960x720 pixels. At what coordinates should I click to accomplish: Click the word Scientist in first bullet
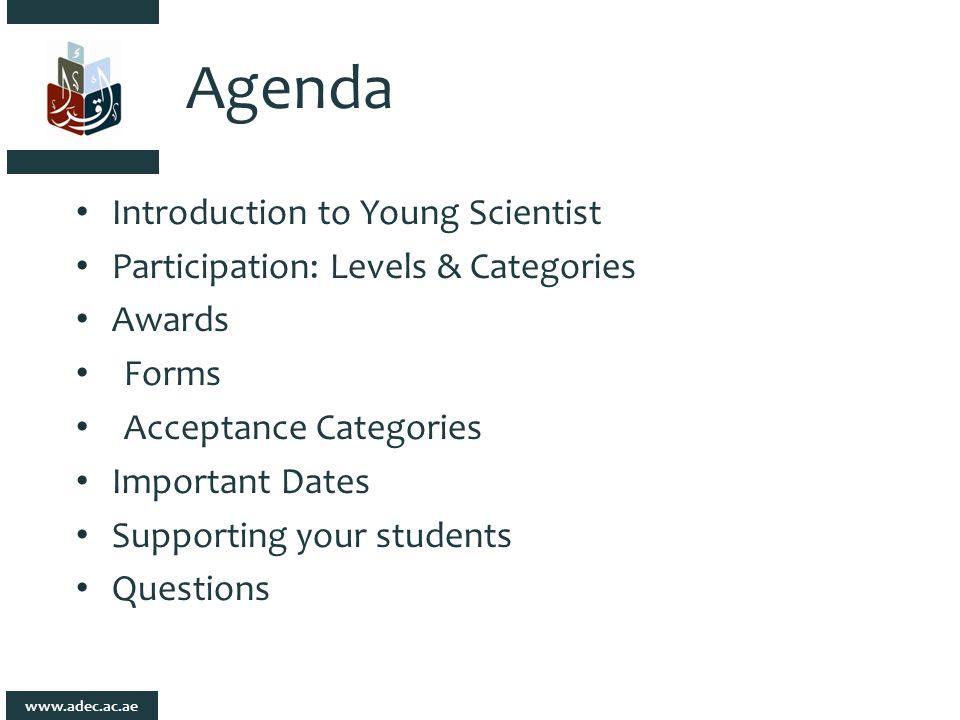click(x=535, y=212)
